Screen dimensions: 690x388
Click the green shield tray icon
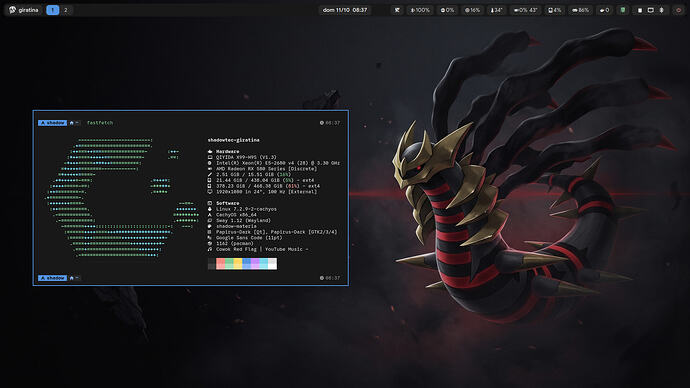[623, 10]
